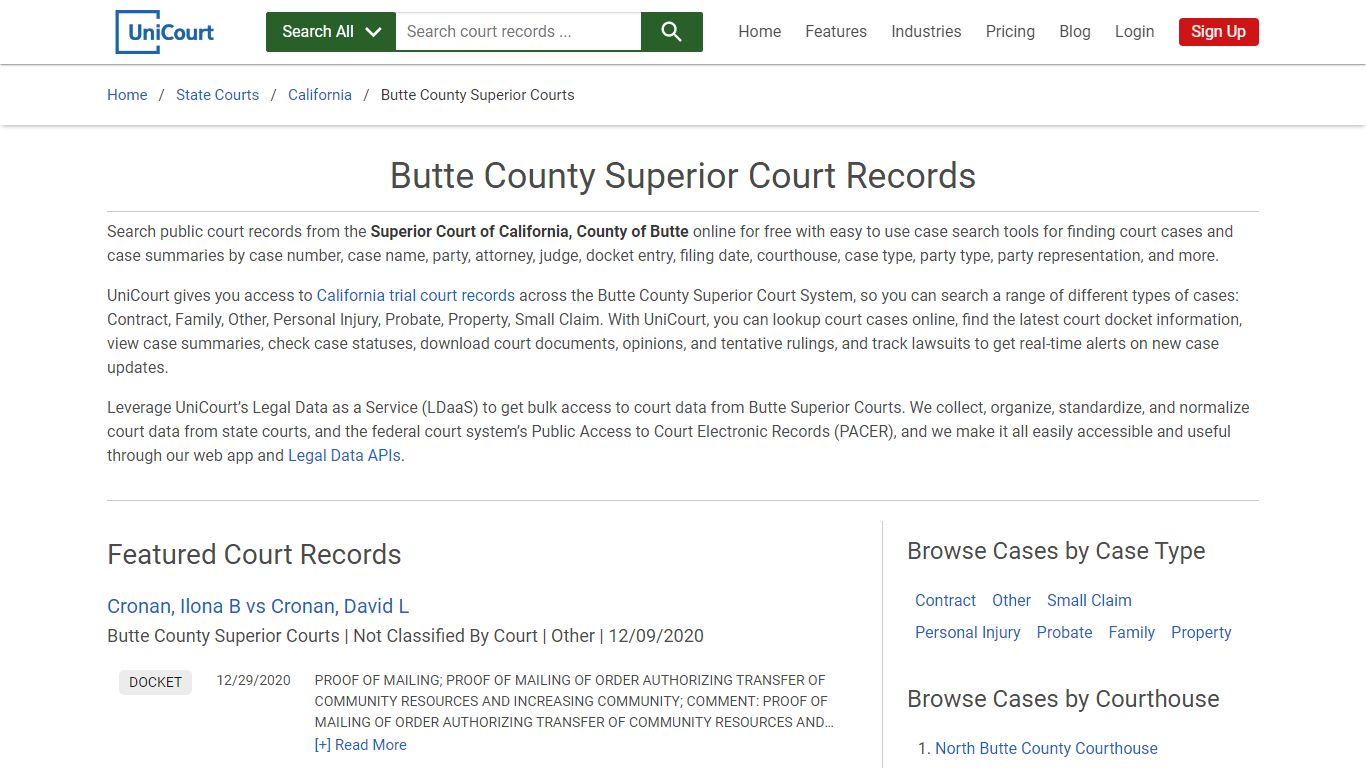Click the Login link

pos(1134,32)
